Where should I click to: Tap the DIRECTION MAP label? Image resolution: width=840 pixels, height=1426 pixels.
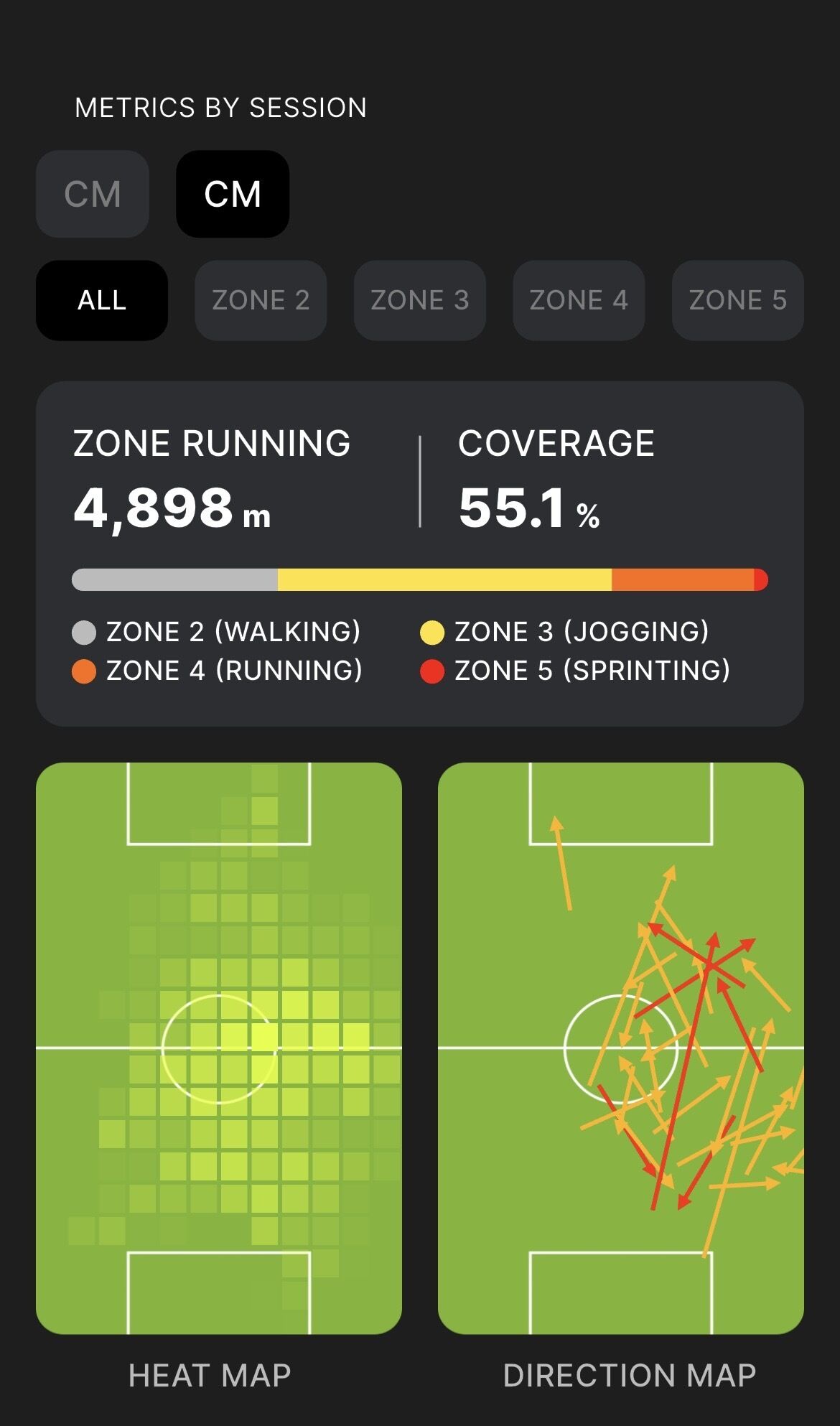(x=630, y=1376)
